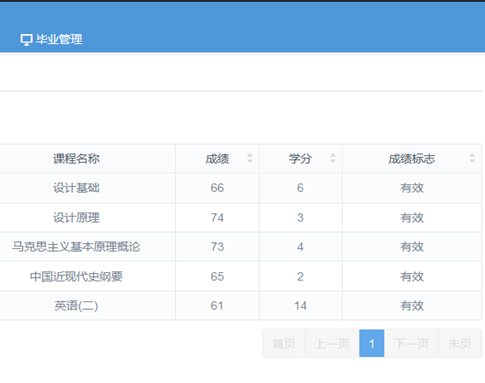Click the 课程名称 column header

pos(76,159)
